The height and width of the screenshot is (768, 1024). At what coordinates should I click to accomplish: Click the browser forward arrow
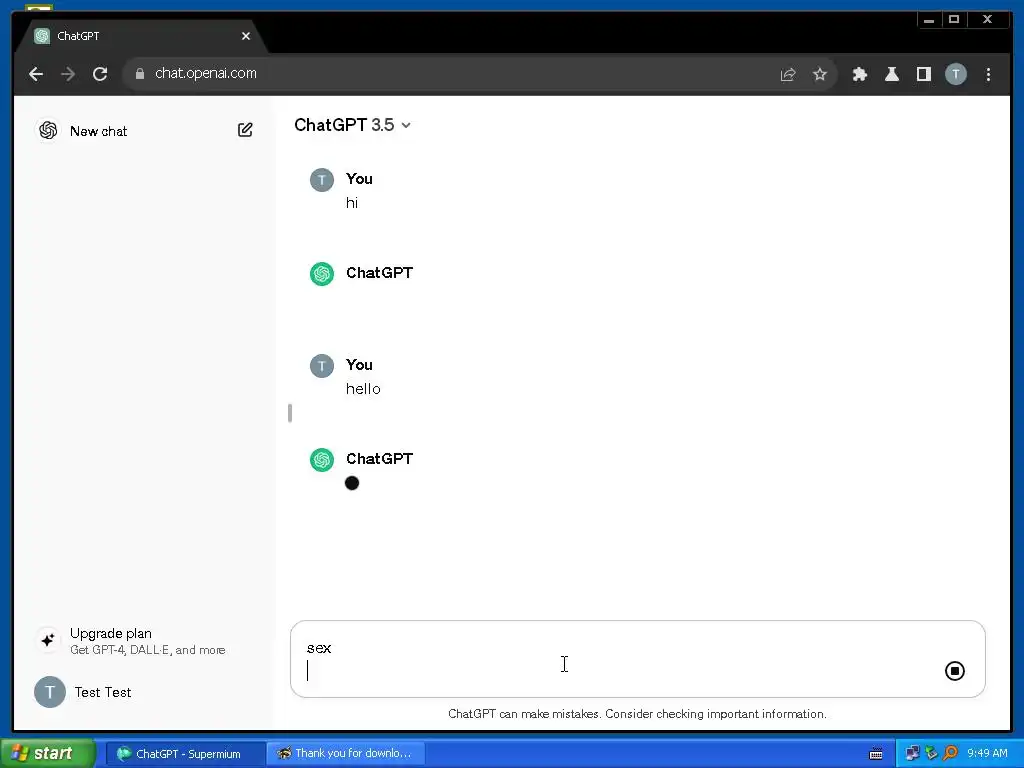click(x=68, y=74)
